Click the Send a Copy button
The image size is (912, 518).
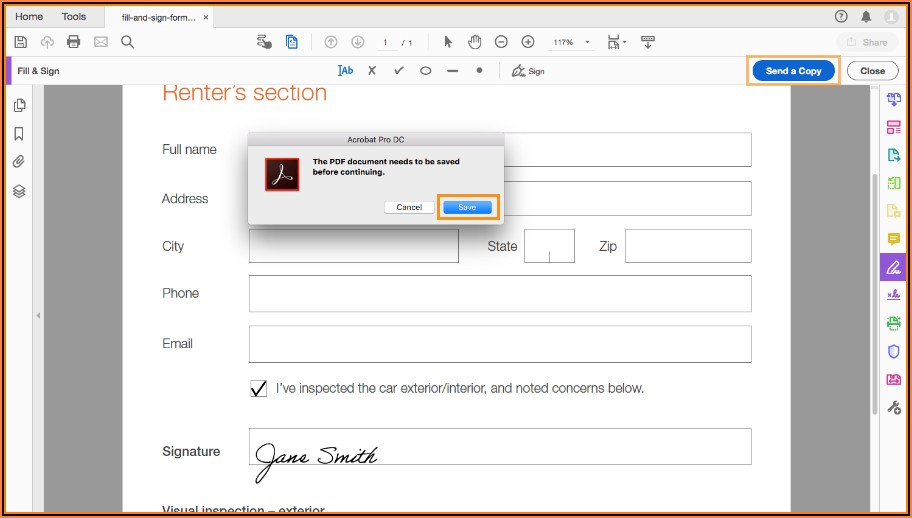click(x=793, y=71)
